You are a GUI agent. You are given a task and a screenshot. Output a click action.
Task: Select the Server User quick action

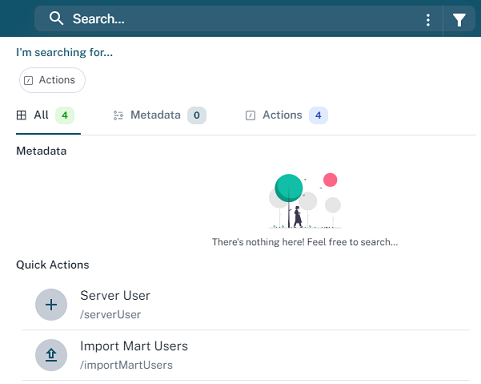(246, 305)
